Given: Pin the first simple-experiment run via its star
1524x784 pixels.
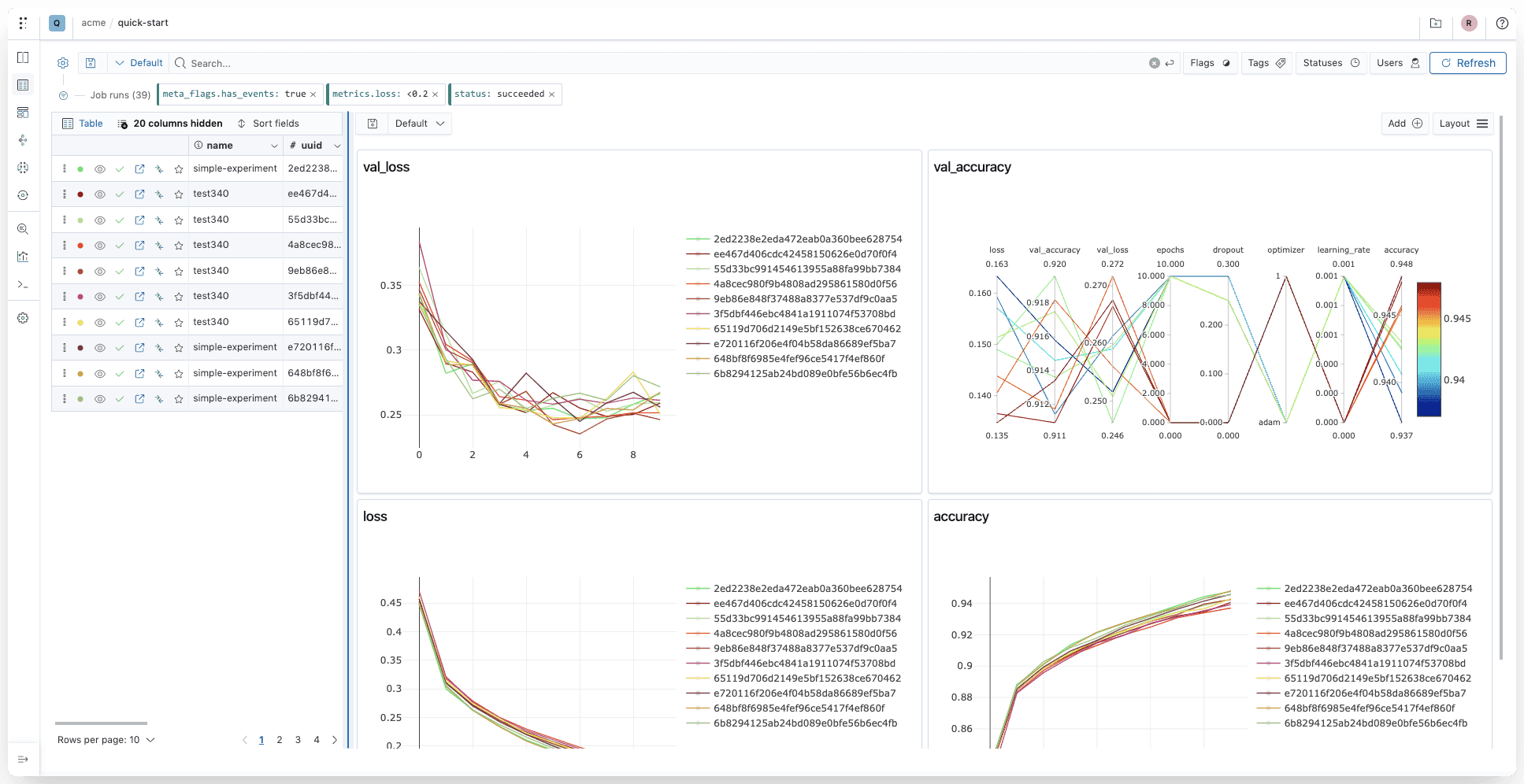Looking at the screenshot, I should point(179,168).
